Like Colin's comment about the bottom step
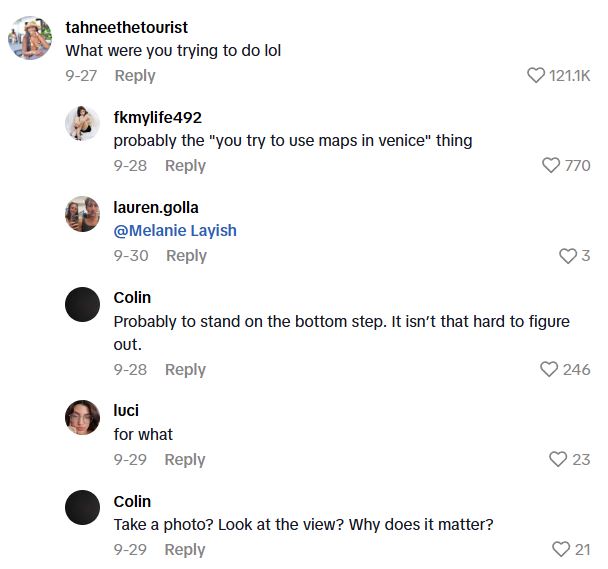The image size is (608, 569). pyautogui.click(x=549, y=369)
